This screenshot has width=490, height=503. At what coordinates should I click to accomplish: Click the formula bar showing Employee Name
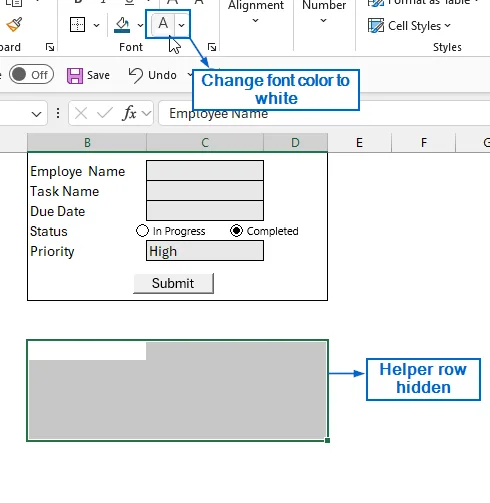[x=323, y=113]
